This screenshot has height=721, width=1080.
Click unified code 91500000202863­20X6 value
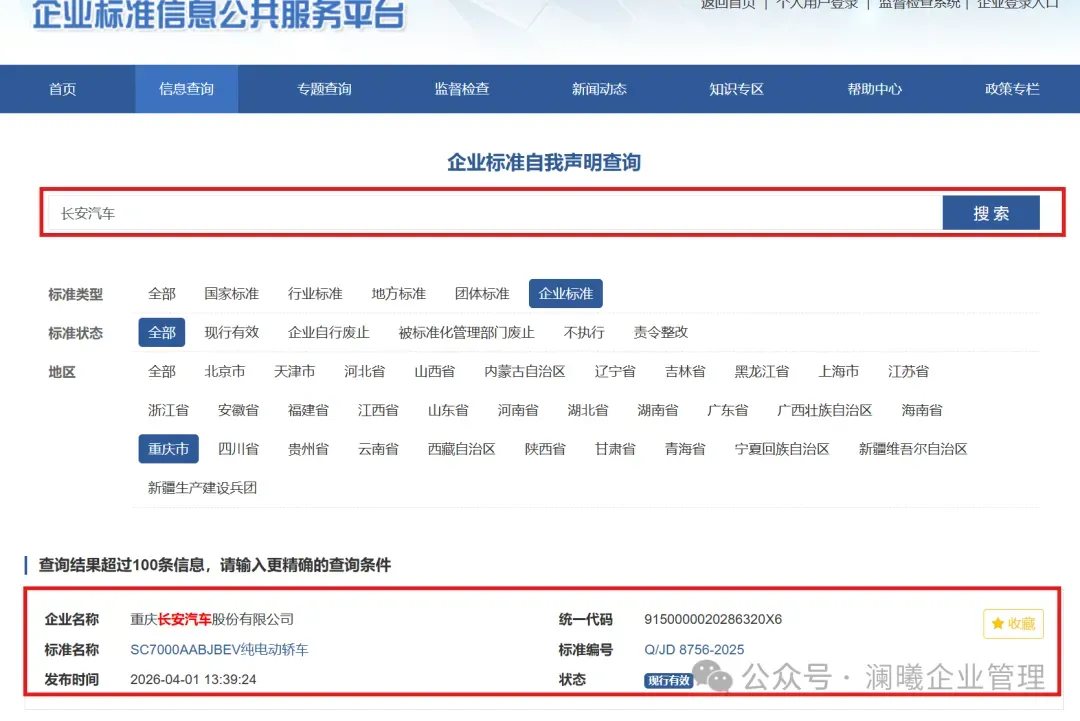[x=713, y=619]
